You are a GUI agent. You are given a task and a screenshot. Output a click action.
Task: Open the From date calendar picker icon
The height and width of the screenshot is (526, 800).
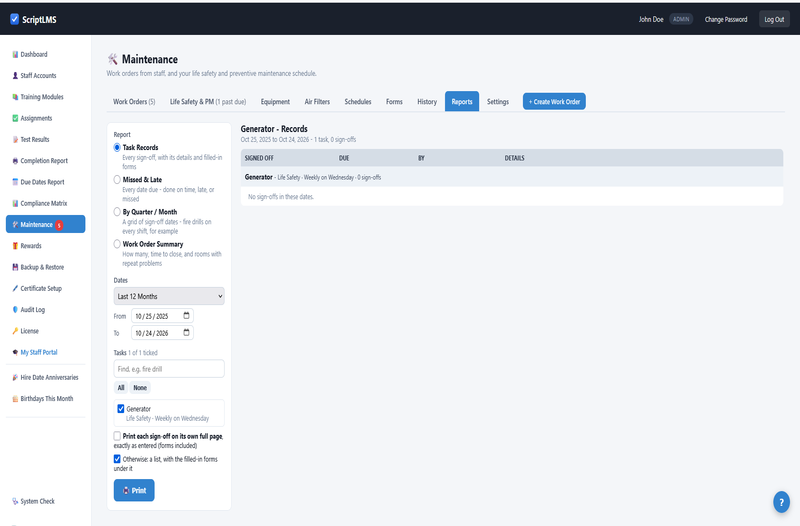(x=186, y=316)
